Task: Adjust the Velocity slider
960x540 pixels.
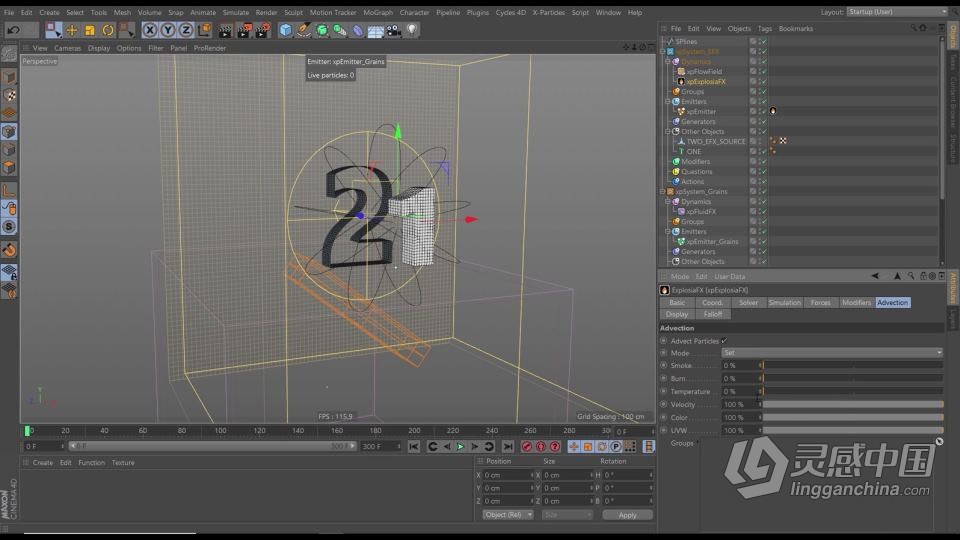Action: point(853,405)
